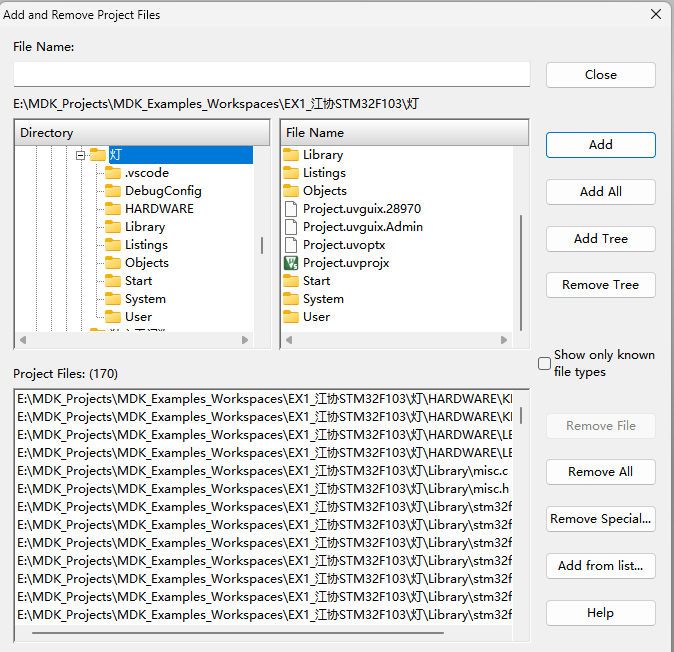Click the Close button
Image resolution: width=674 pixels, height=652 pixels.
(x=600, y=75)
